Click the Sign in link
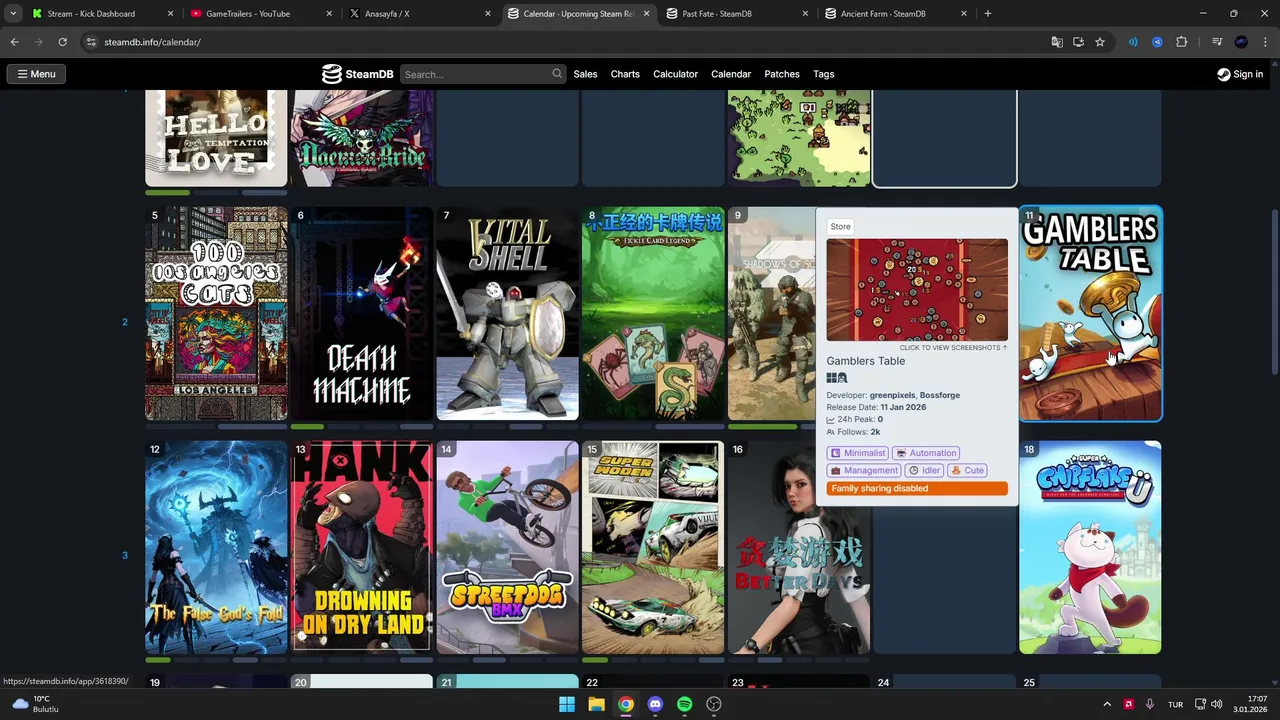This screenshot has height=720, width=1280. click(x=1240, y=74)
